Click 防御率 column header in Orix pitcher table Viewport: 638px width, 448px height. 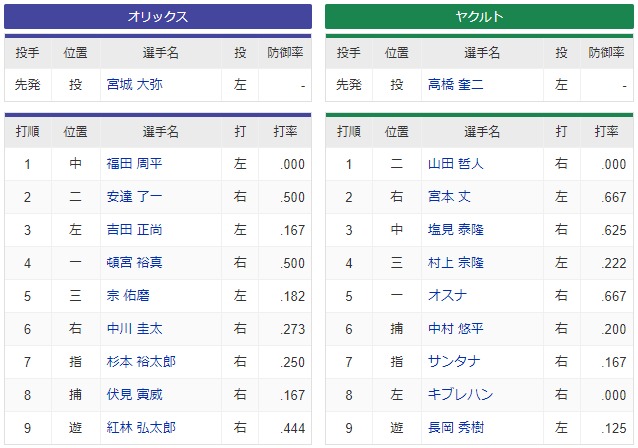285,53
